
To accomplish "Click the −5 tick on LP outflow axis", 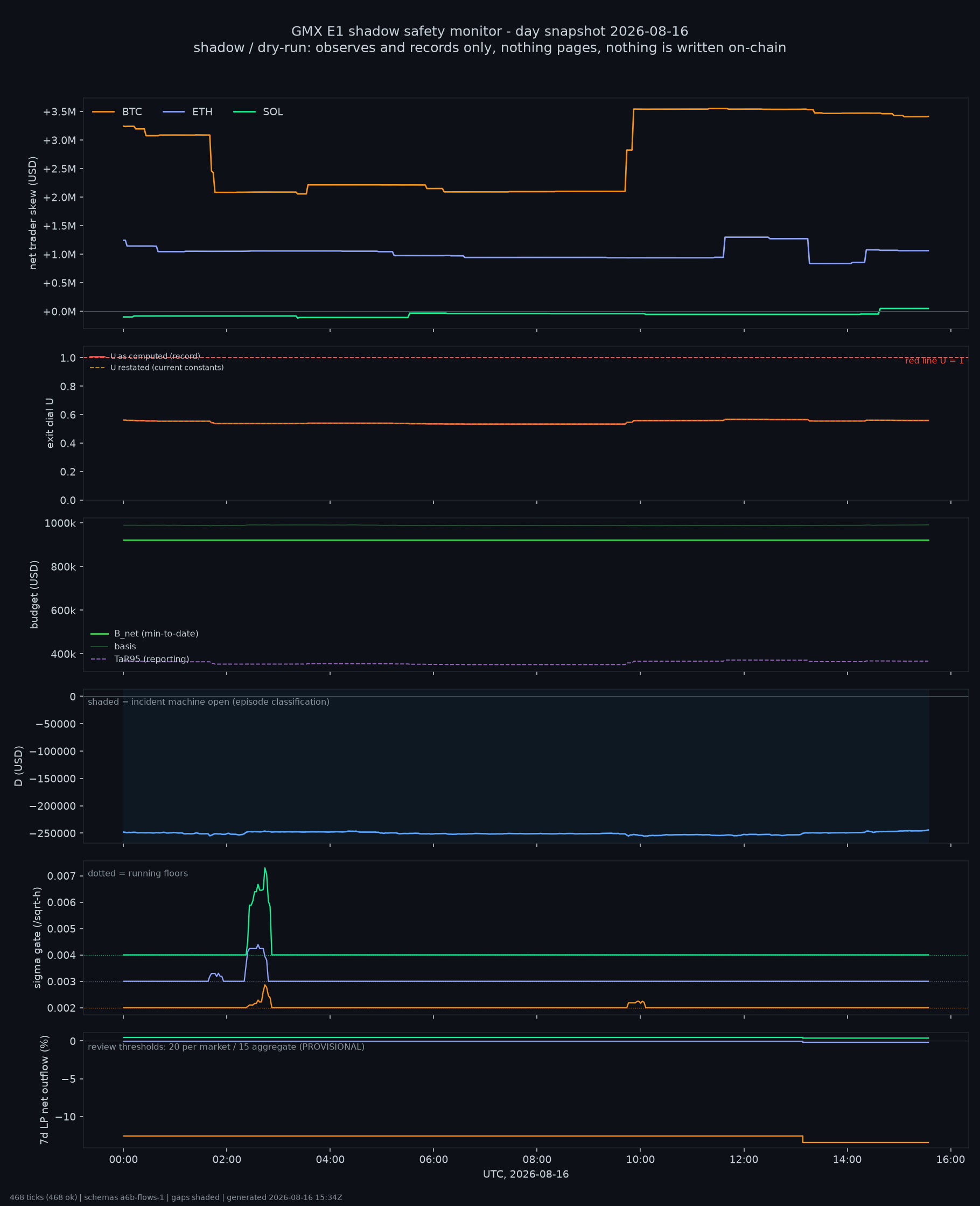I will point(69,1079).
